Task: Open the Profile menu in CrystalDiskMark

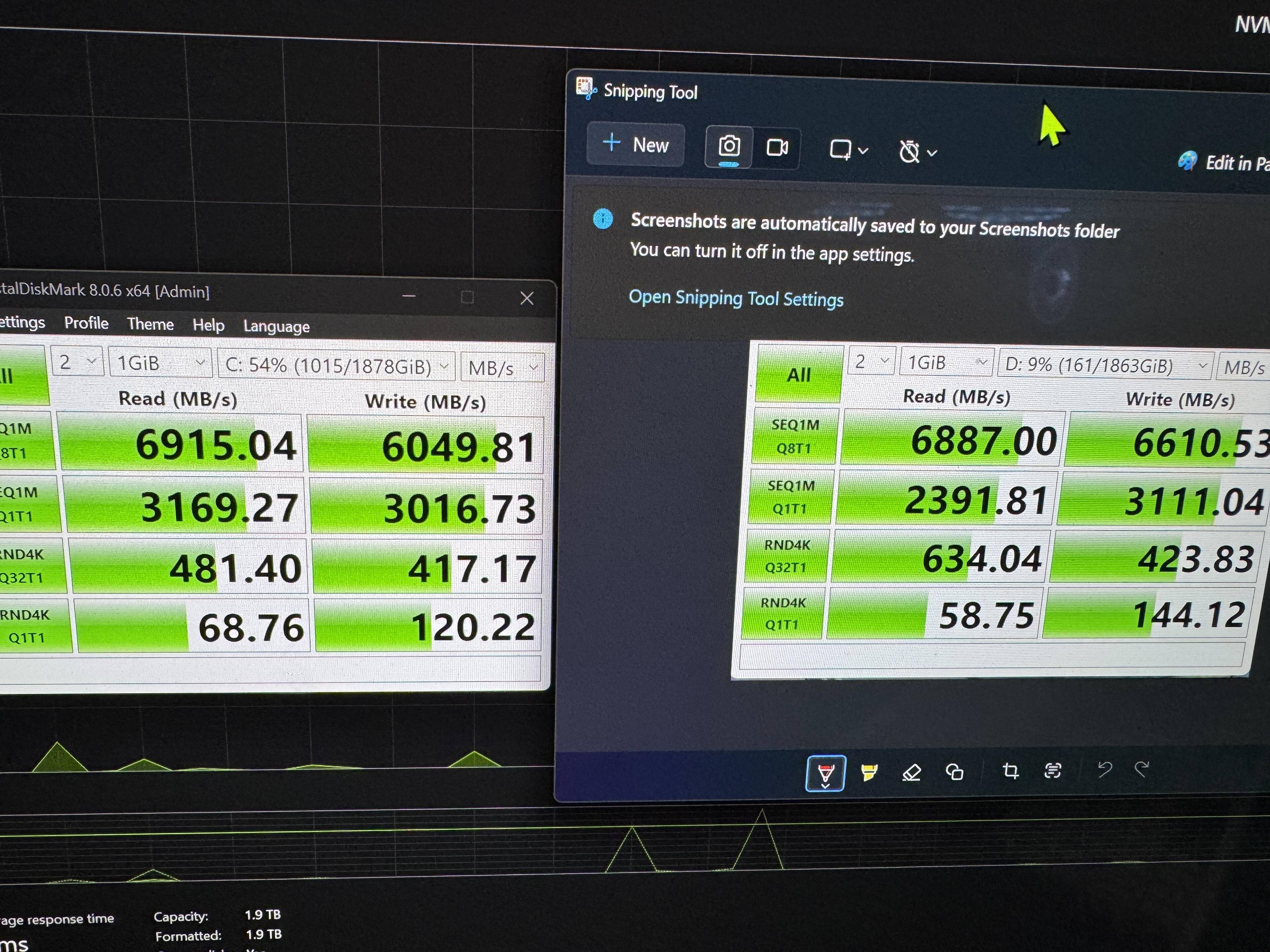Action: (86, 323)
